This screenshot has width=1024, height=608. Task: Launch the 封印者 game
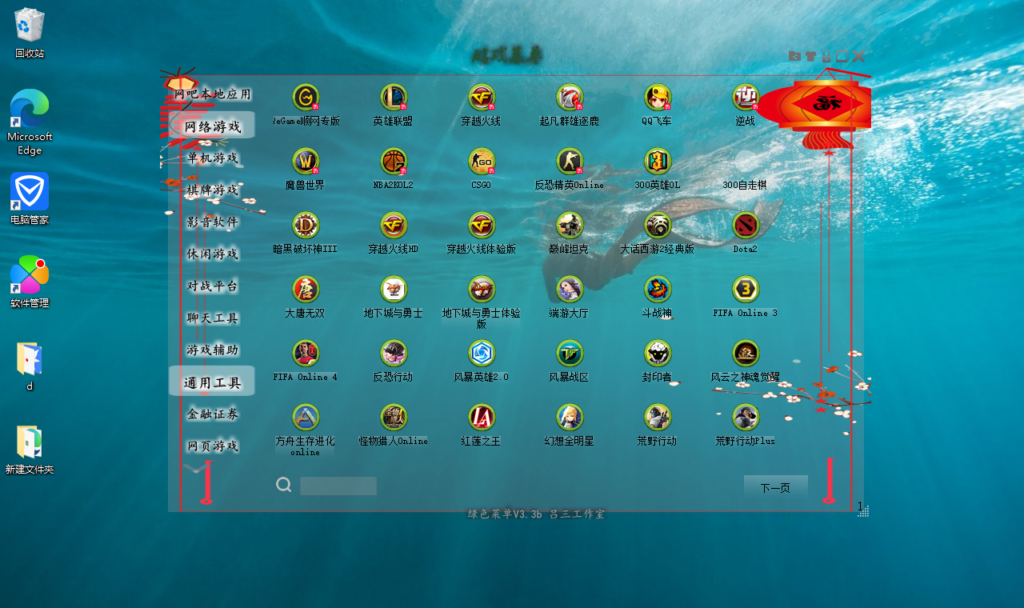[x=657, y=354]
